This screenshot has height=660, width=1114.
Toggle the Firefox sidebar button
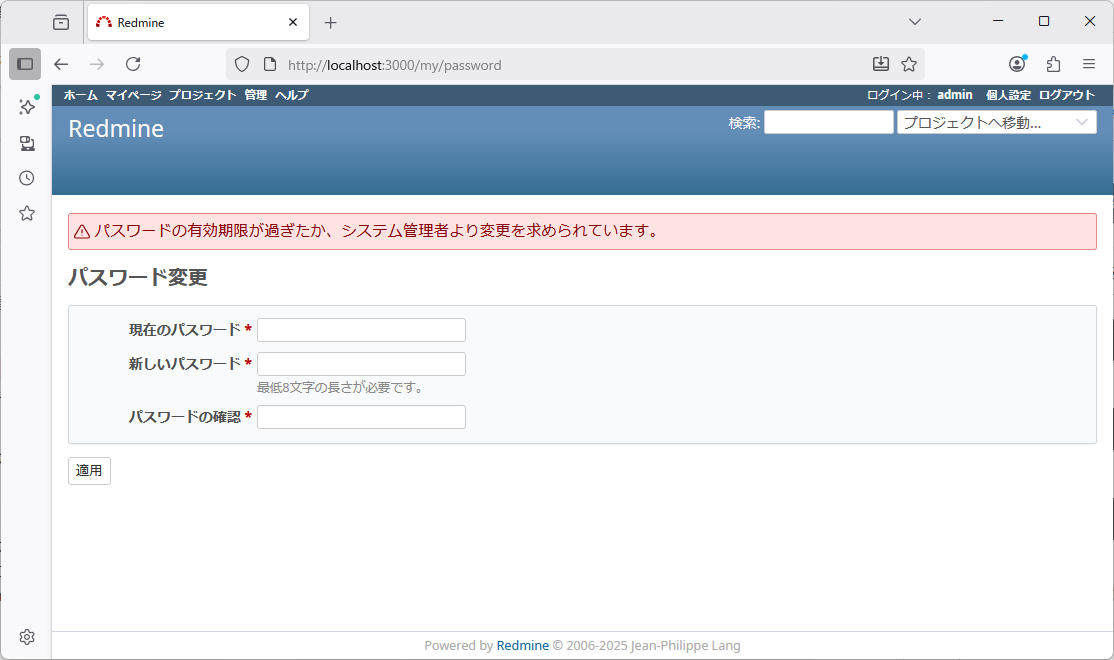click(x=25, y=64)
